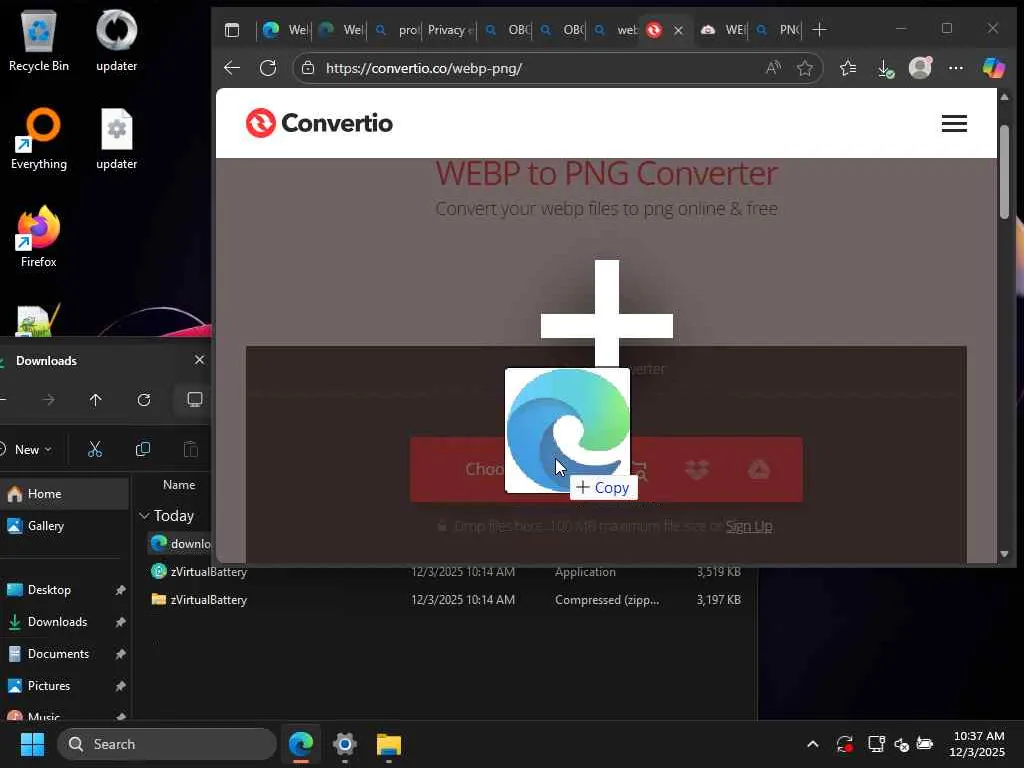Viewport: 1024px width, 768px height.
Task: Switch to the Privacy tab
Action: point(449,30)
